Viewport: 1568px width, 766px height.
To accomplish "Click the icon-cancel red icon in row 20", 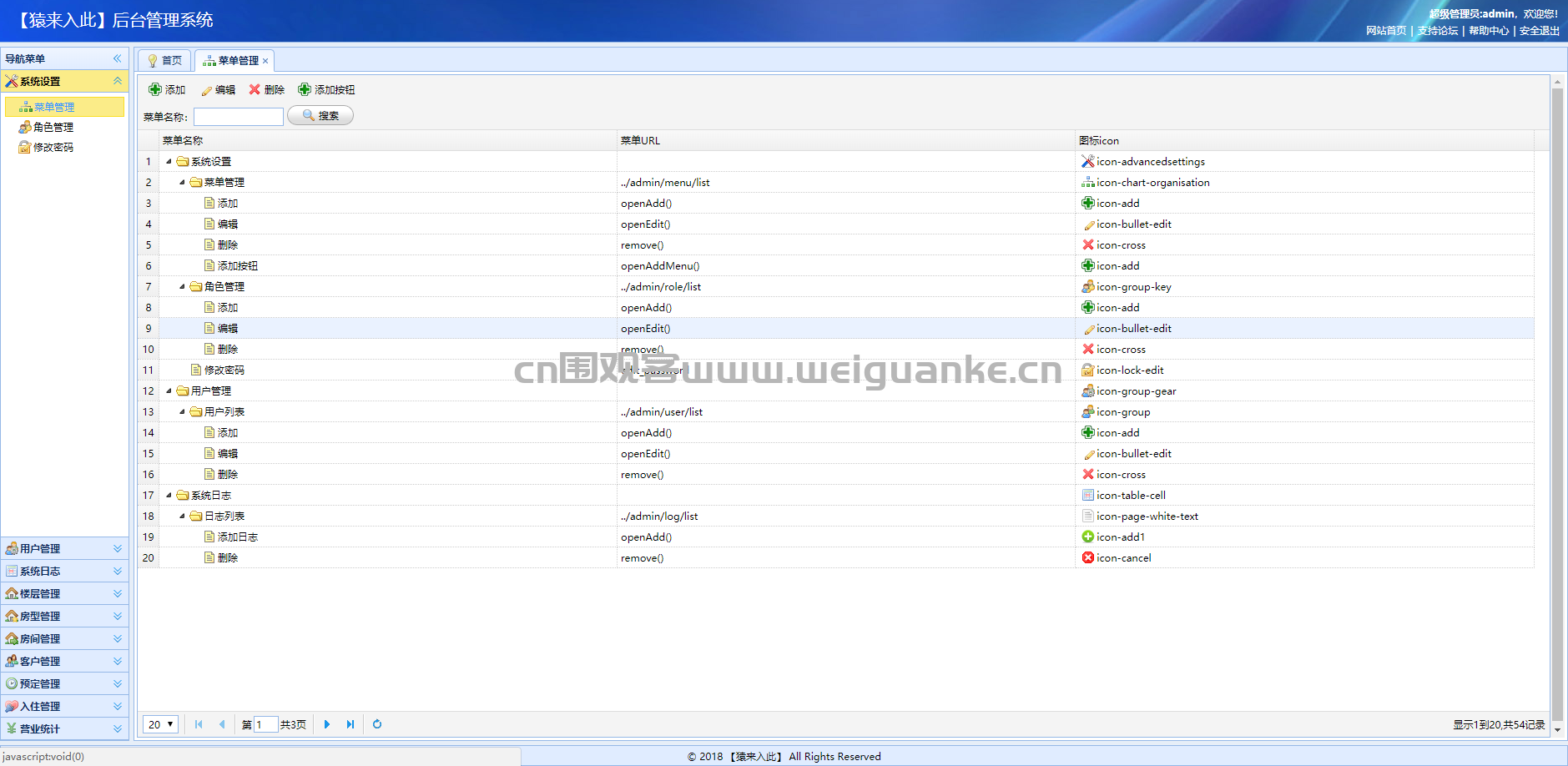I will [x=1088, y=557].
